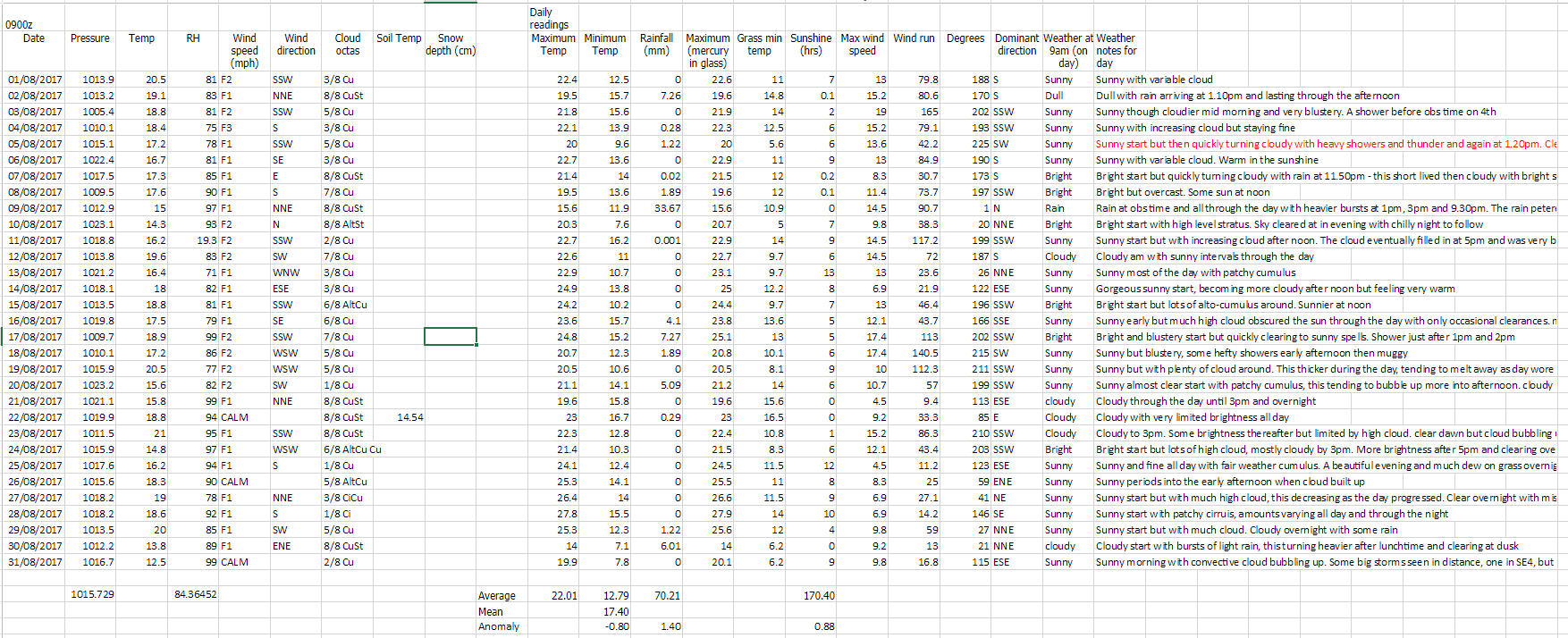
Task: Click the 0900z label cell
Action: point(20,25)
